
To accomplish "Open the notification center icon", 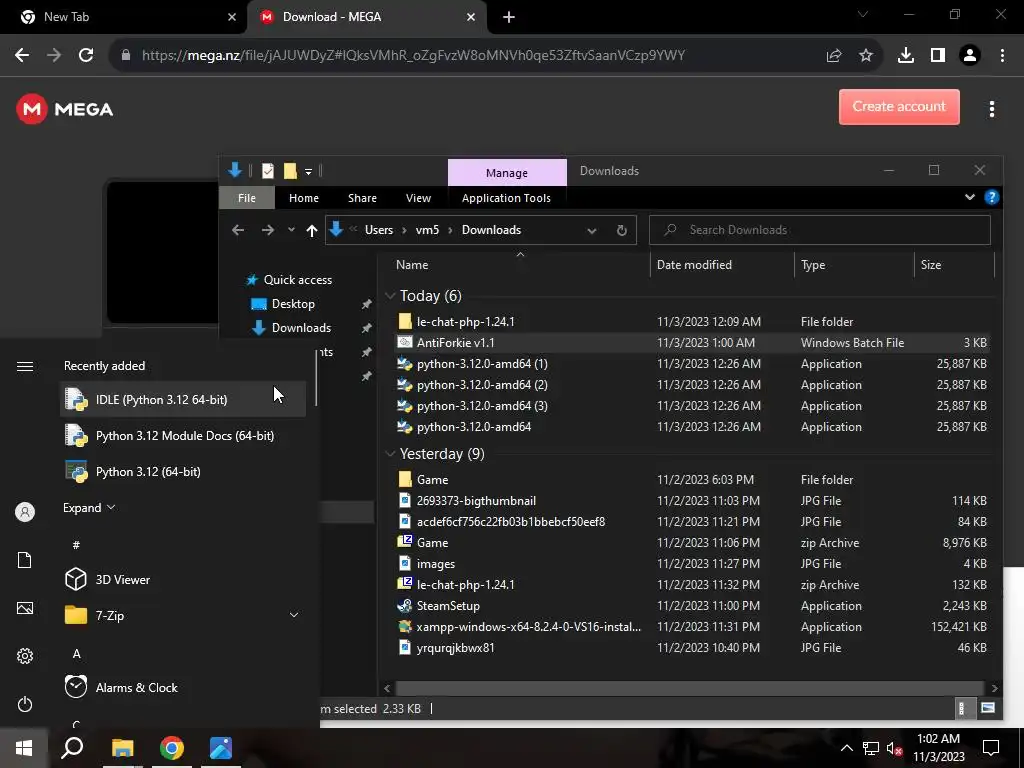I will (991, 748).
